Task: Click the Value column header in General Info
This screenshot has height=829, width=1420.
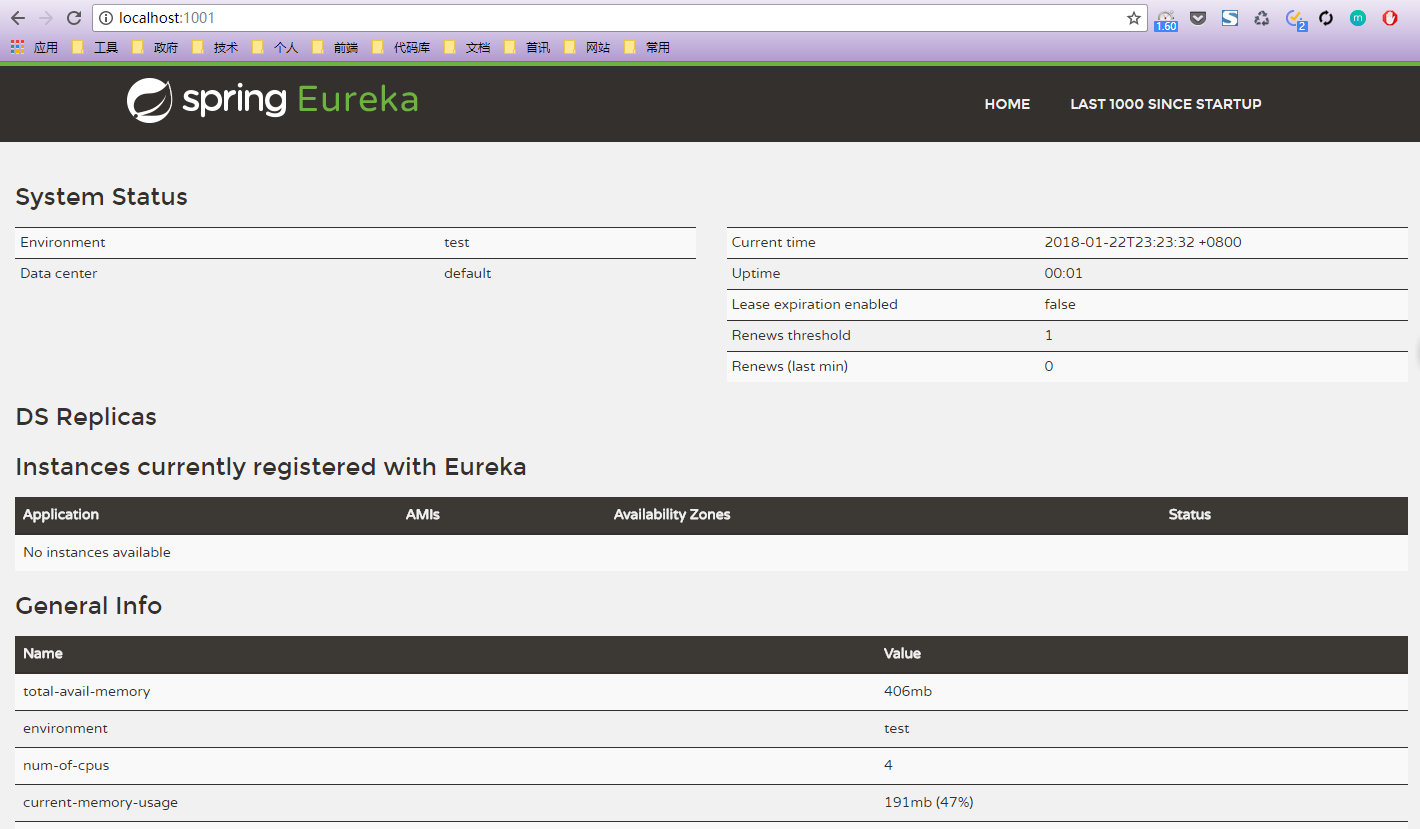Action: click(902, 654)
